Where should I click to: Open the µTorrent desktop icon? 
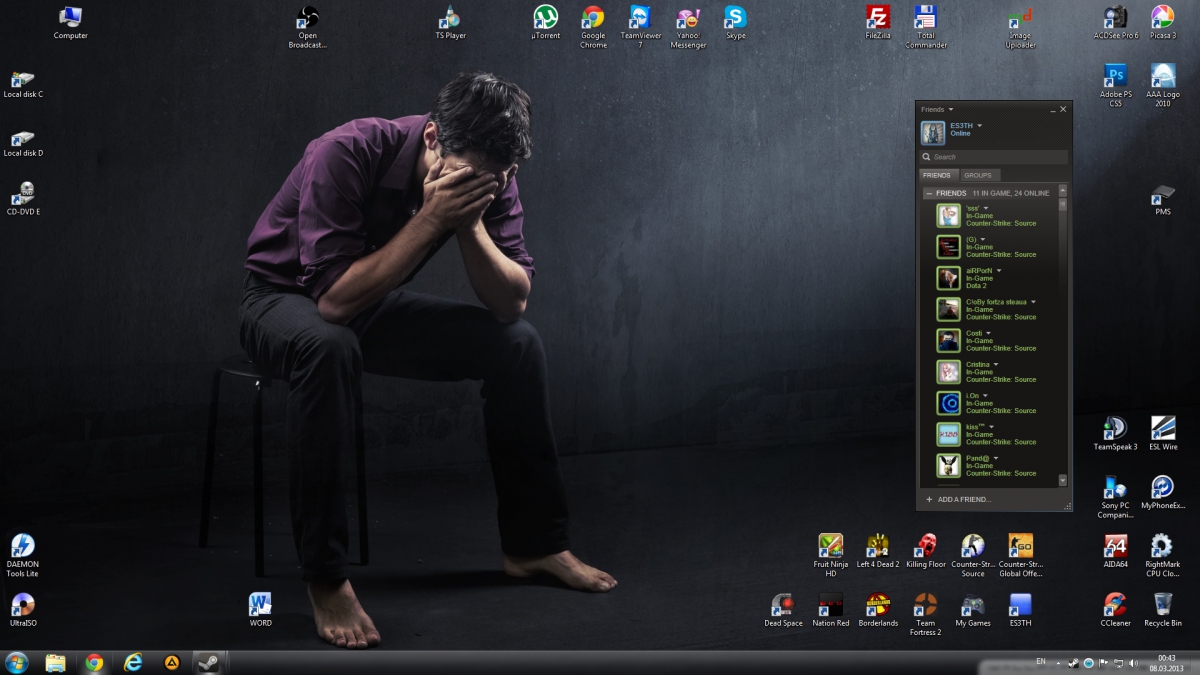pyautogui.click(x=545, y=18)
